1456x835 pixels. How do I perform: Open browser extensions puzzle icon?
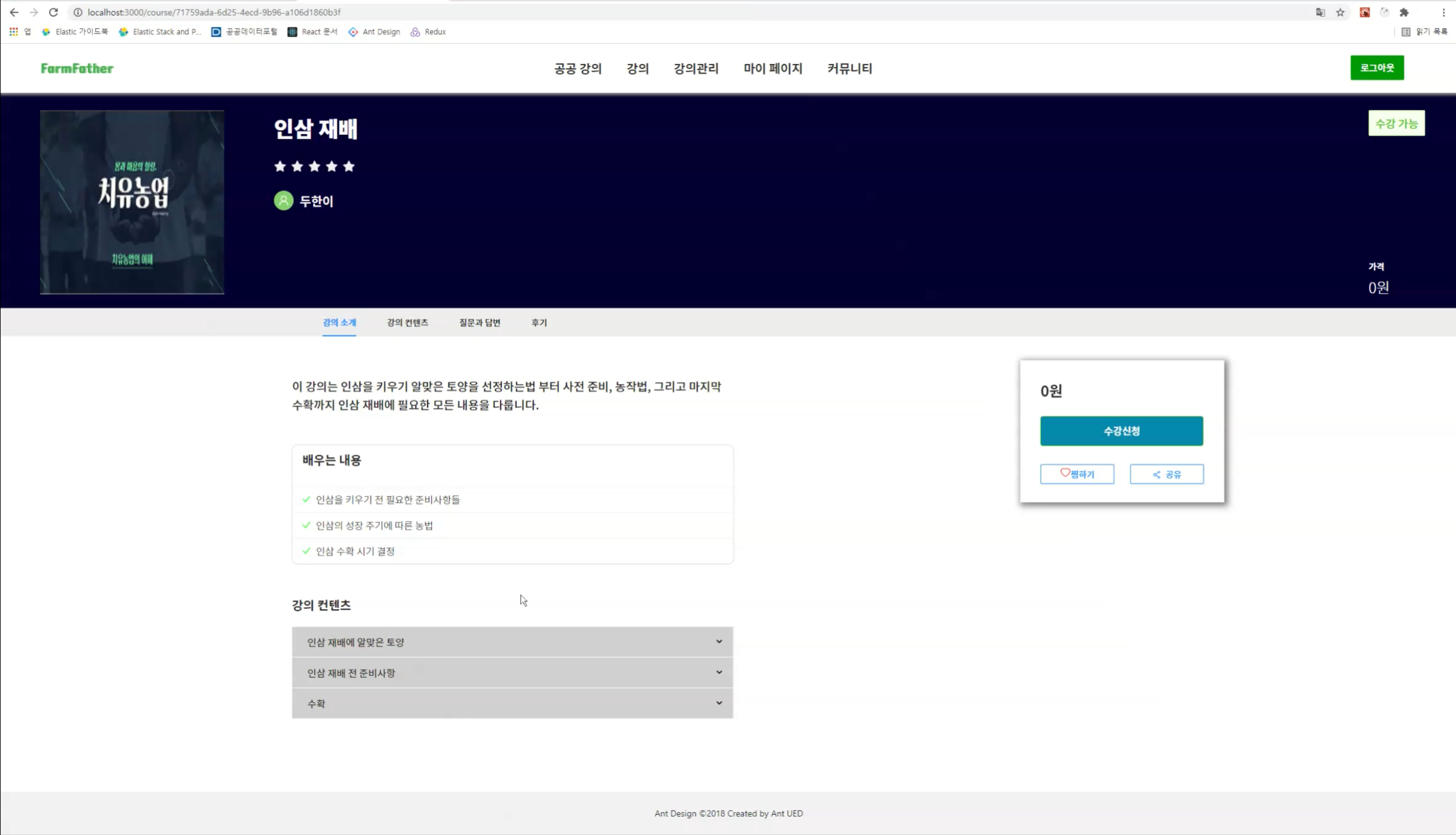(1404, 12)
